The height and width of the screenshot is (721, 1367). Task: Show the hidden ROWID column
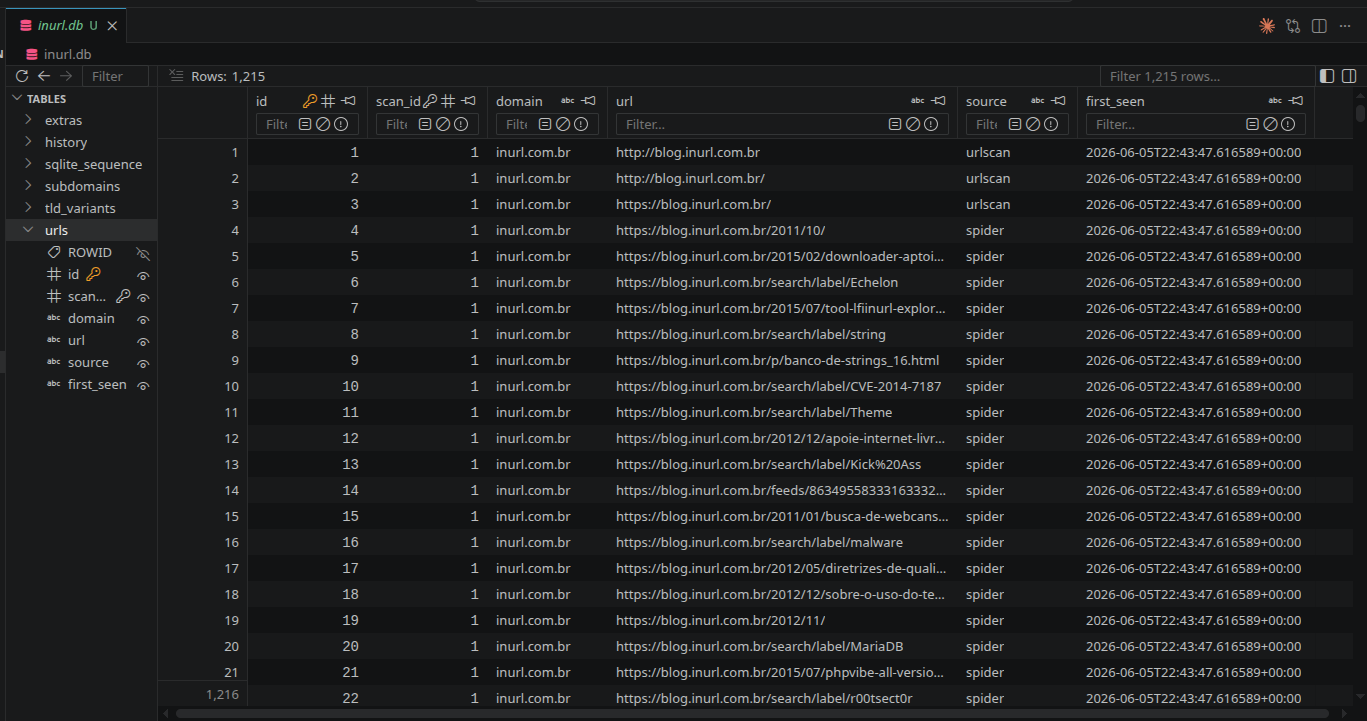tap(143, 253)
